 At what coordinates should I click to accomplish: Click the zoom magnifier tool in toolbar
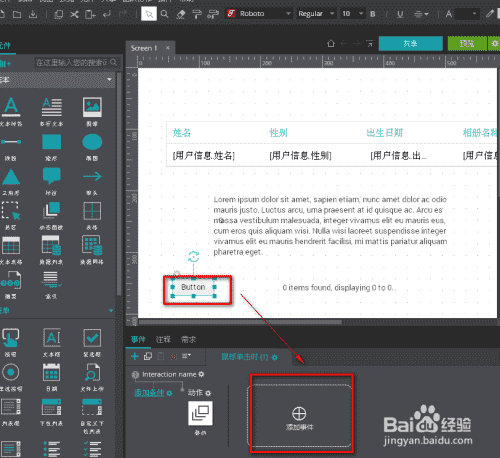(x=165, y=14)
